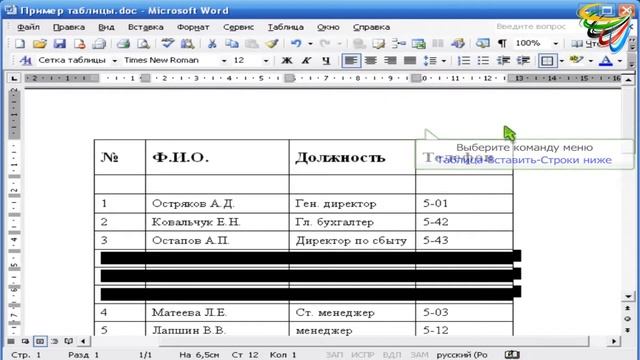
Task: Create a numbered list
Action: pyautogui.click(x=464, y=60)
